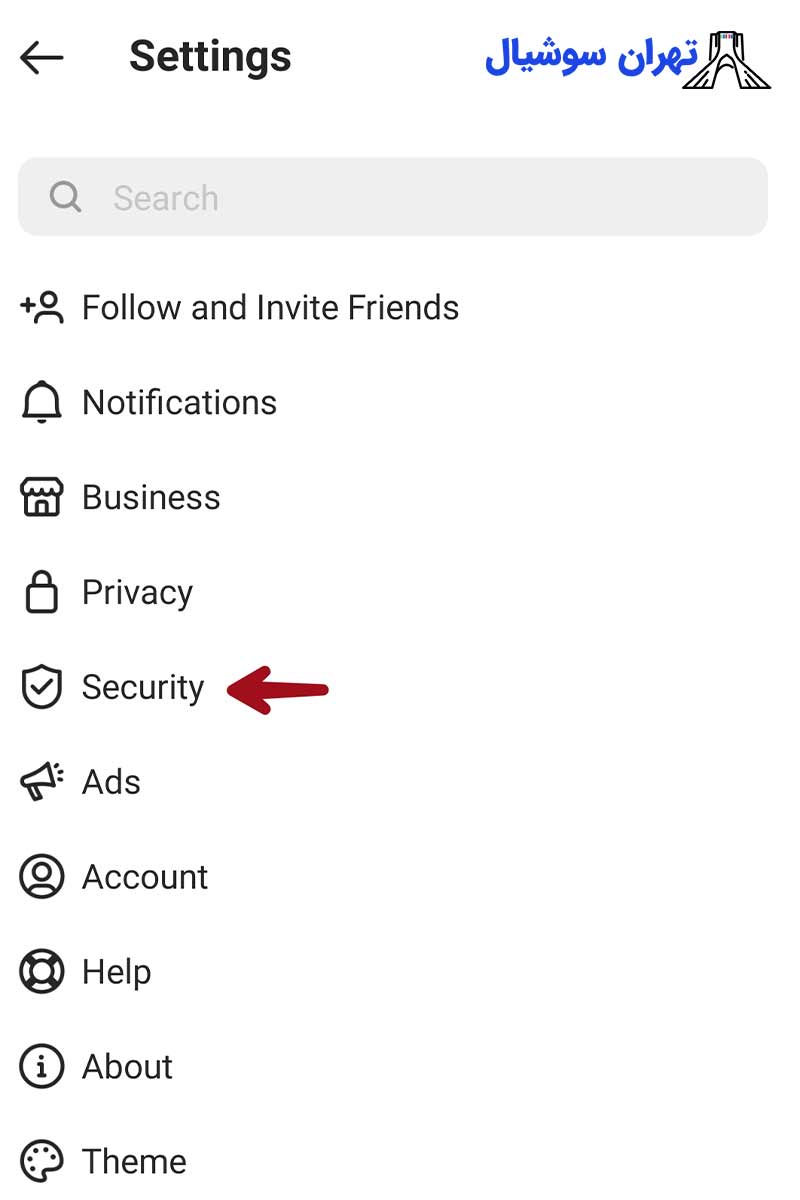
Task: Click the Help lifebuoy icon
Action: tap(42, 972)
